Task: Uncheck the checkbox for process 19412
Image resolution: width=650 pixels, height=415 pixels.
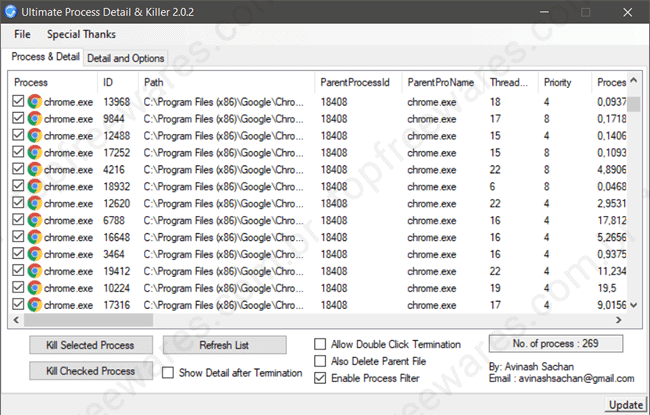Action: pyautogui.click(x=18, y=270)
